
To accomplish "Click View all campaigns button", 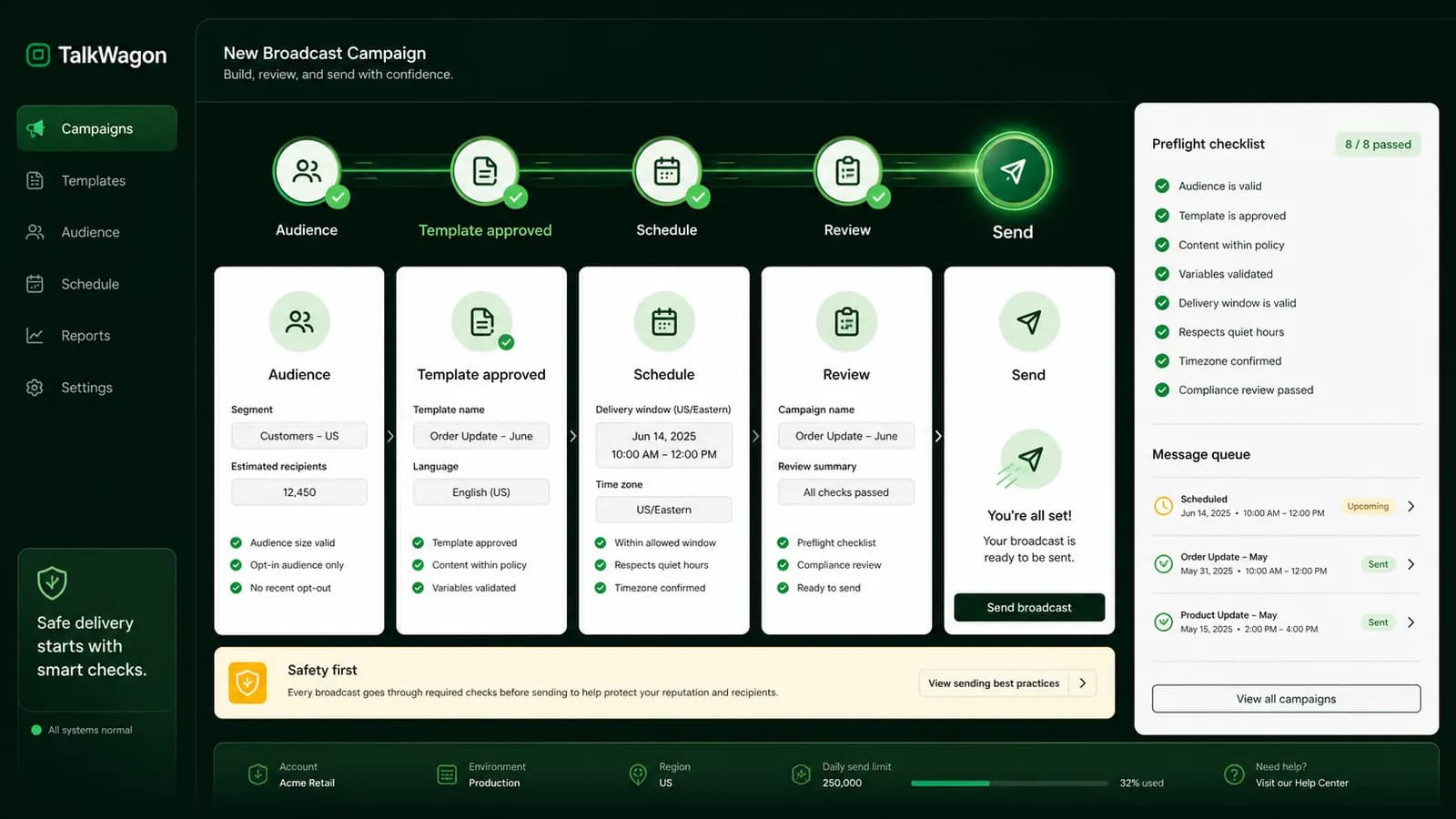I will pyautogui.click(x=1286, y=699).
